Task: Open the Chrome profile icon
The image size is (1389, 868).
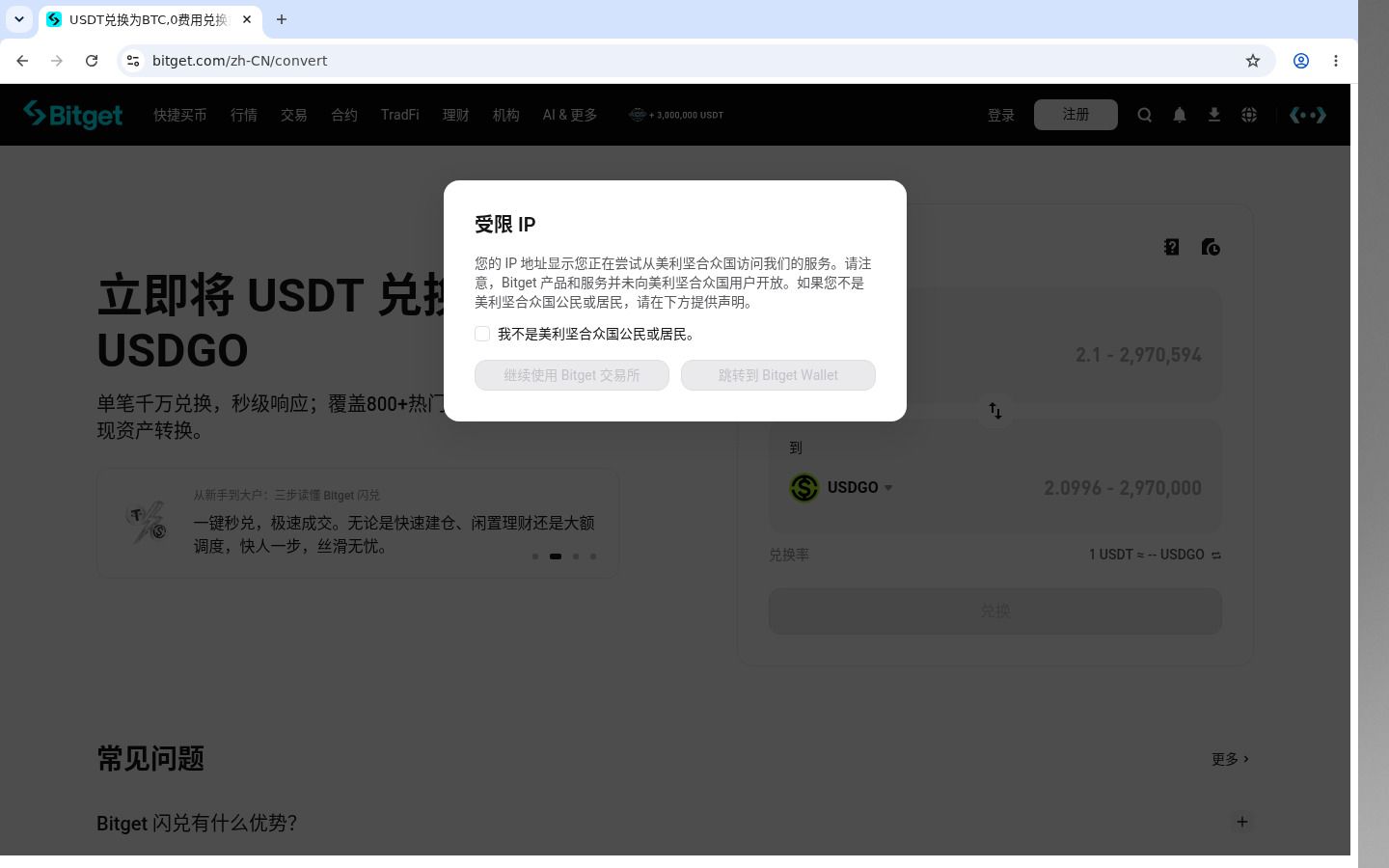Action: pyautogui.click(x=1301, y=61)
